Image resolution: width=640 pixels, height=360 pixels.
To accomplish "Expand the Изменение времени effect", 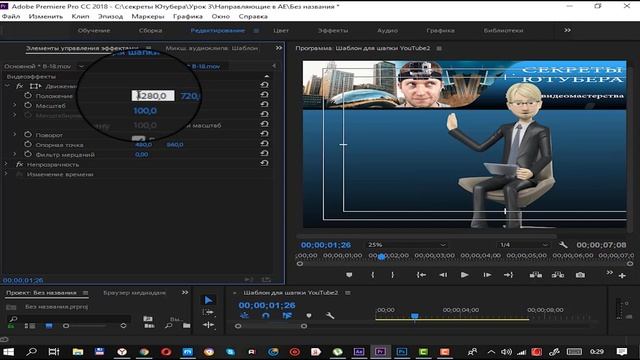I will pos(6,174).
